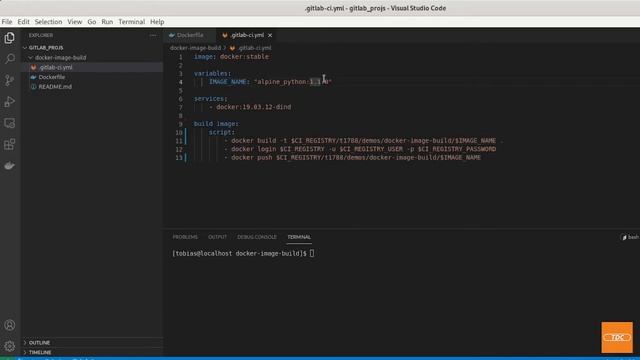Screen dimensions: 640x360
Task: Open the Go menu
Action: (92, 22)
